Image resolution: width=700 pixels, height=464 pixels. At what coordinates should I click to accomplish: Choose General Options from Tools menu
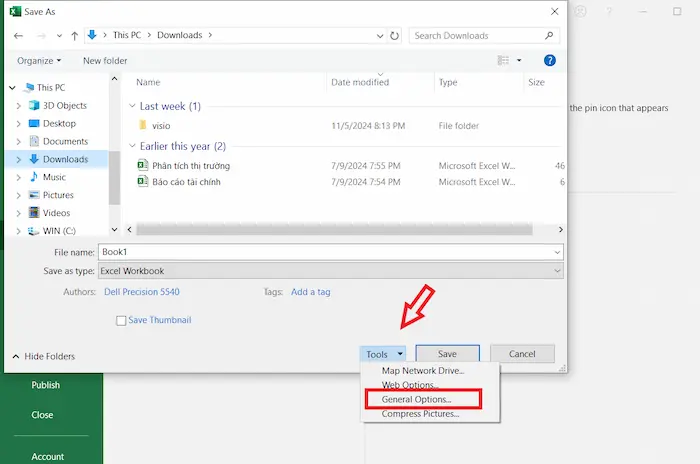(x=416, y=399)
